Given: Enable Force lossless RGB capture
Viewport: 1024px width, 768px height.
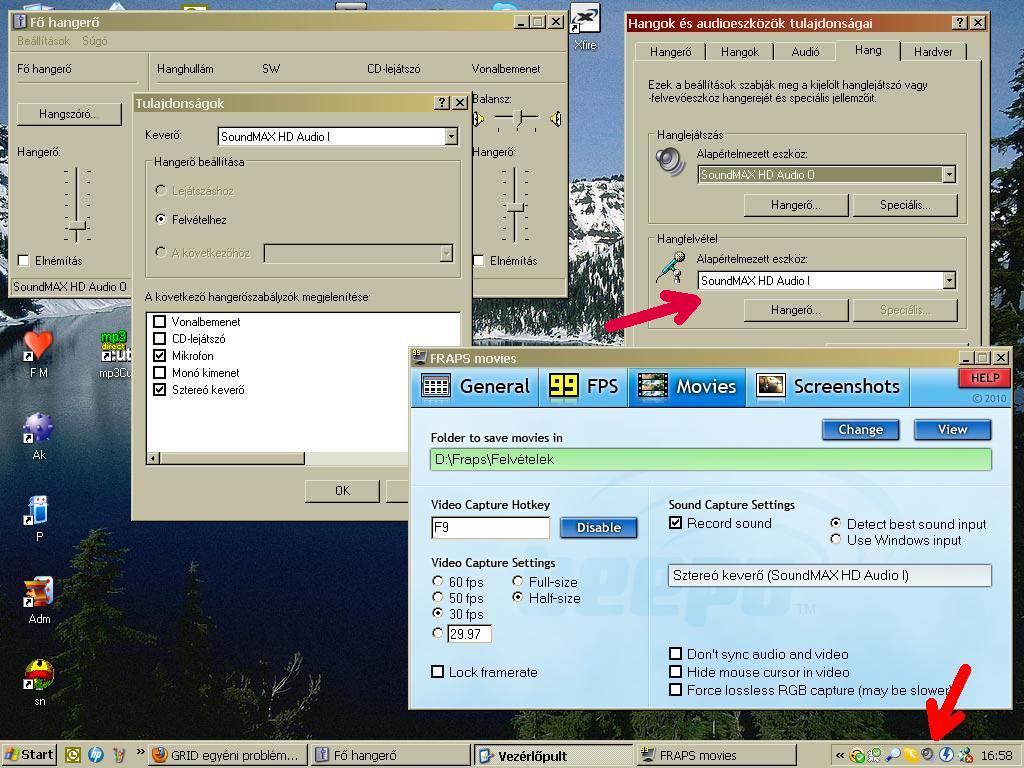Looking at the screenshot, I should (x=676, y=690).
